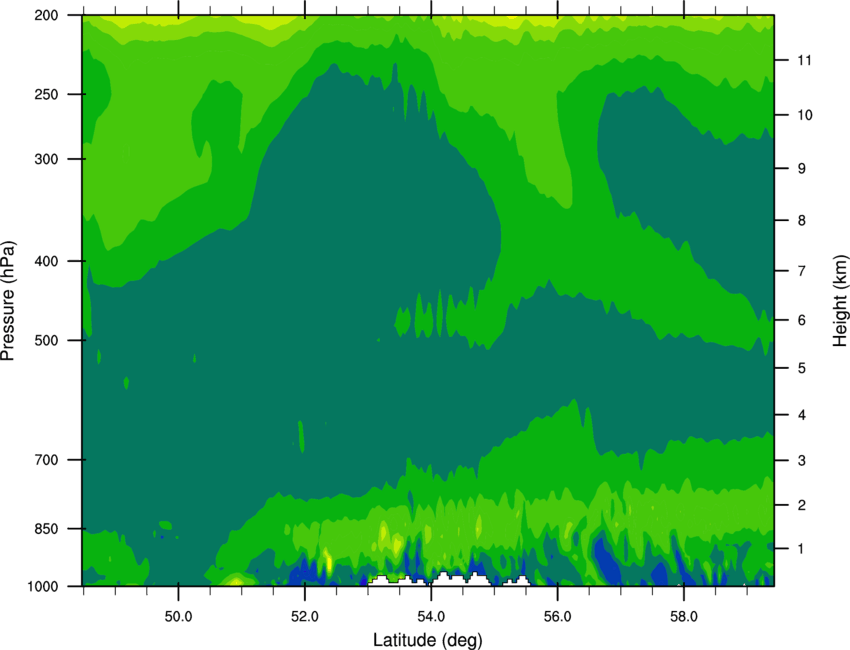Click the 58.0 latitude tick label
This screenshot has height=650, width=850.
pos(684,617)
